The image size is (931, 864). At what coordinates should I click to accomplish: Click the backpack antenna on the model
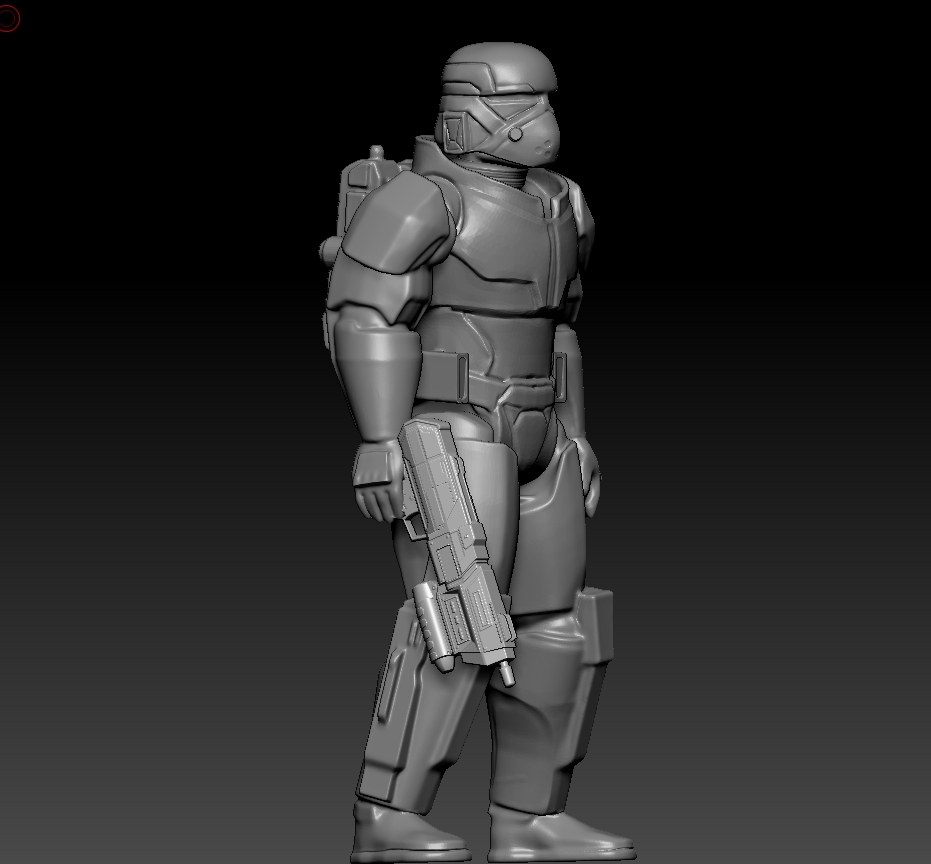376,153
